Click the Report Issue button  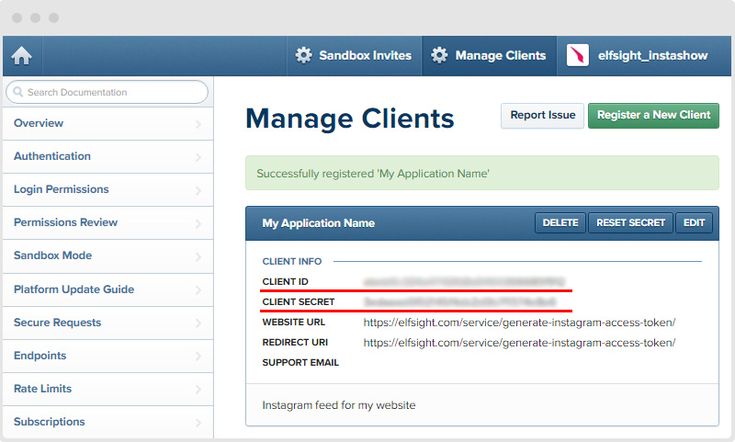tap(542, 115)
